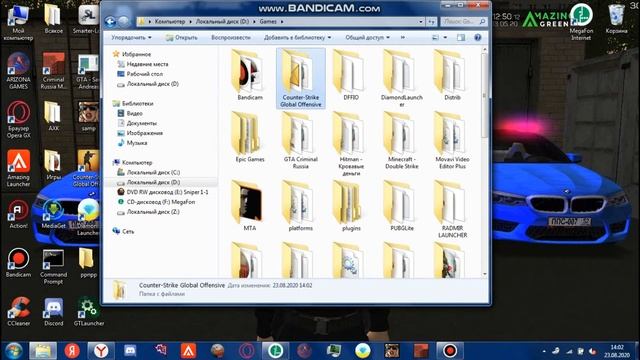Open the DFFIO folder
The image size is (640, 360).
[351, 76]
